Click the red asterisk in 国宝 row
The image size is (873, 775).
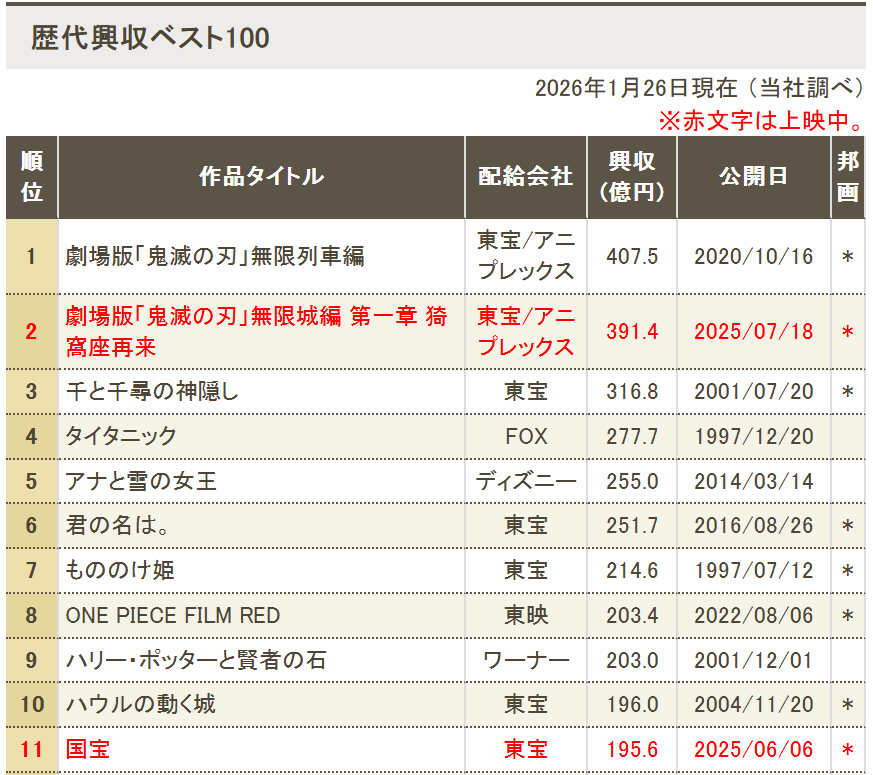(847, 751)
